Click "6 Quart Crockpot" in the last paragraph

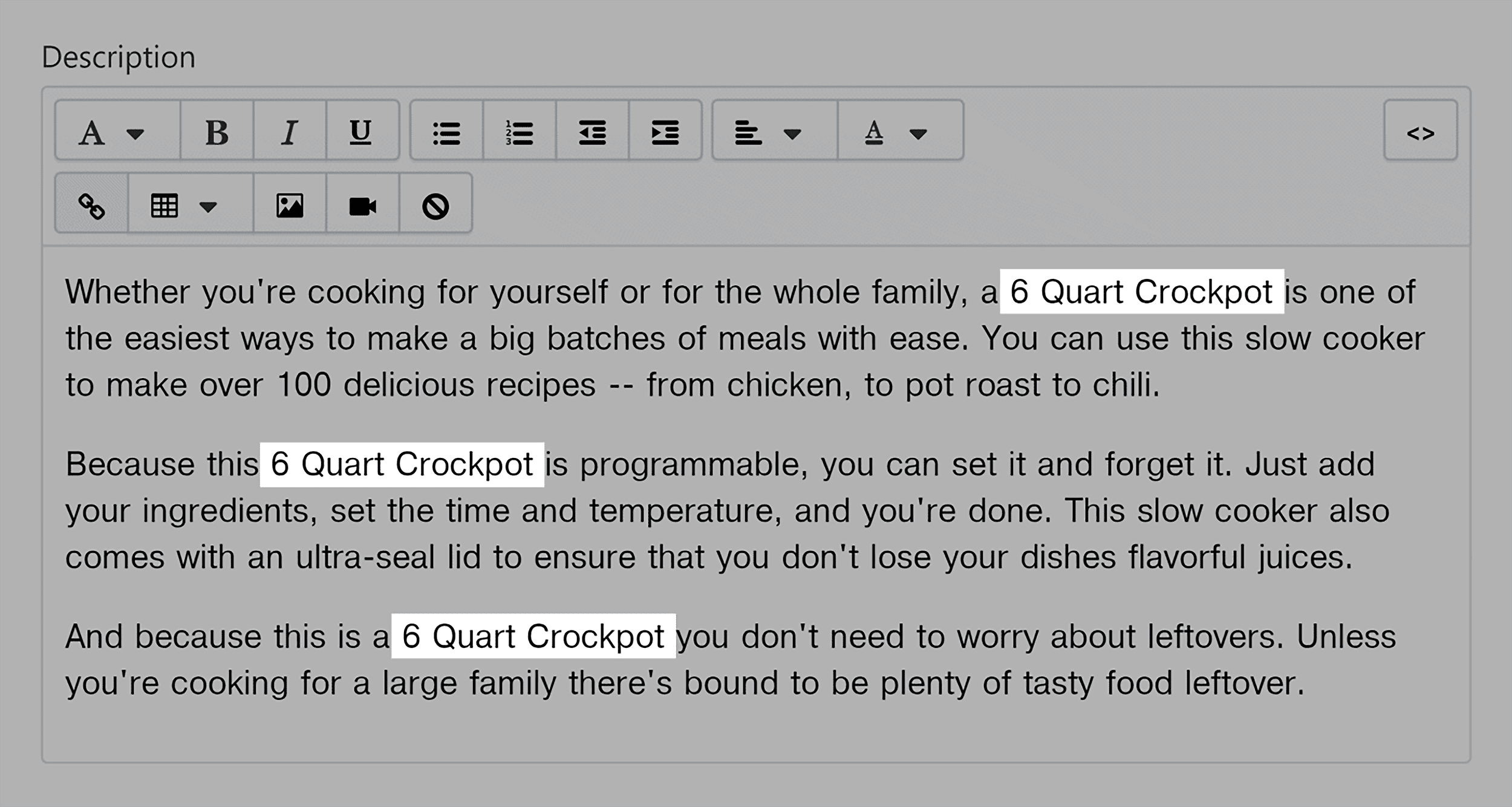pyautogui.click(x=533, y=636)
